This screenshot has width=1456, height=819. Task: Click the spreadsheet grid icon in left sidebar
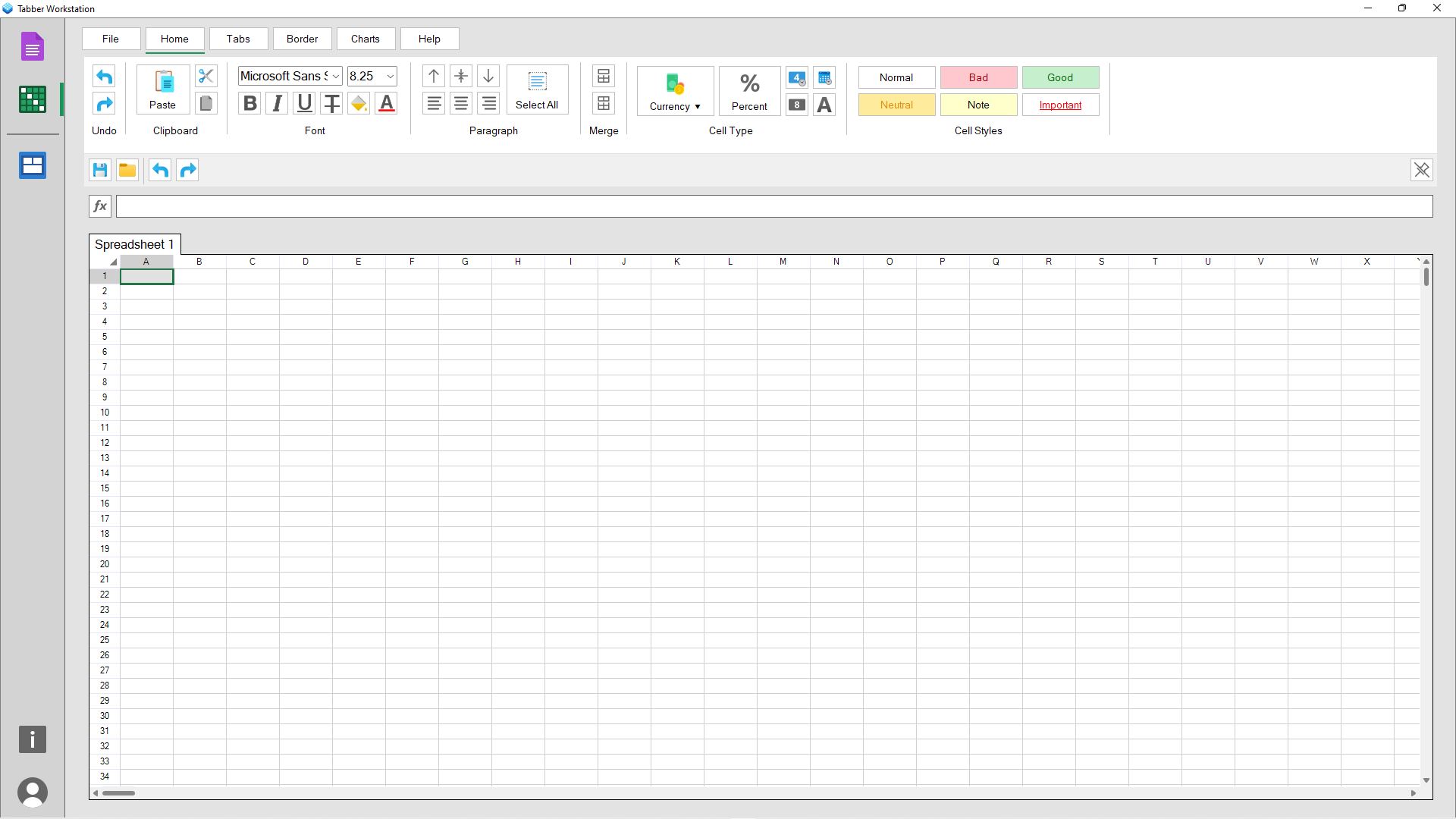[x=32, y=99]
